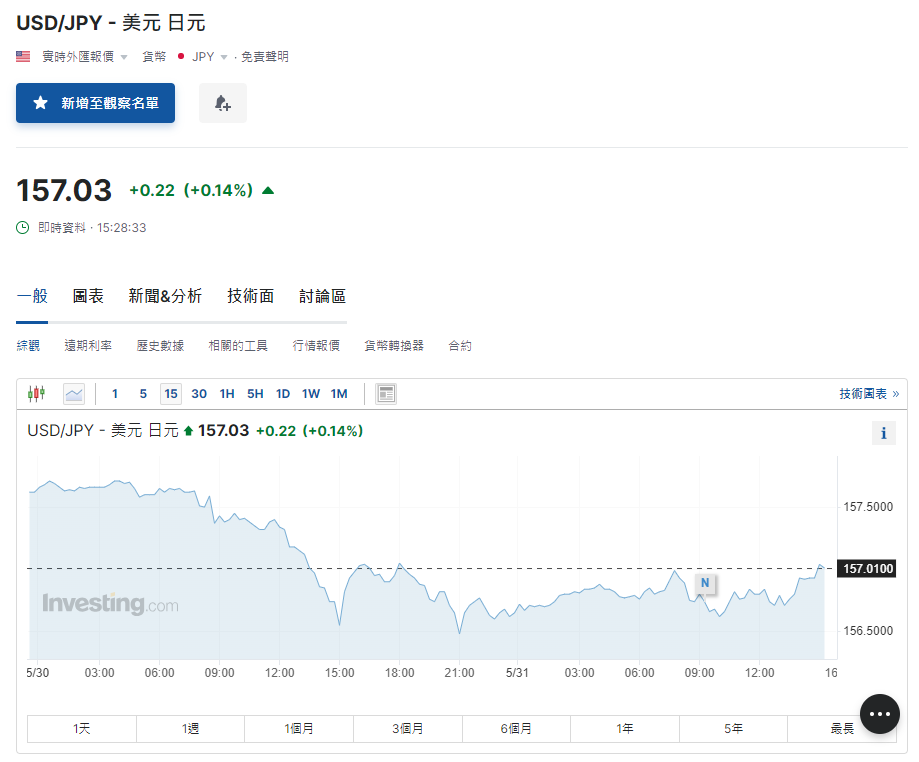
Task: Switch to area chart type icon
Action: pos(74,394)
